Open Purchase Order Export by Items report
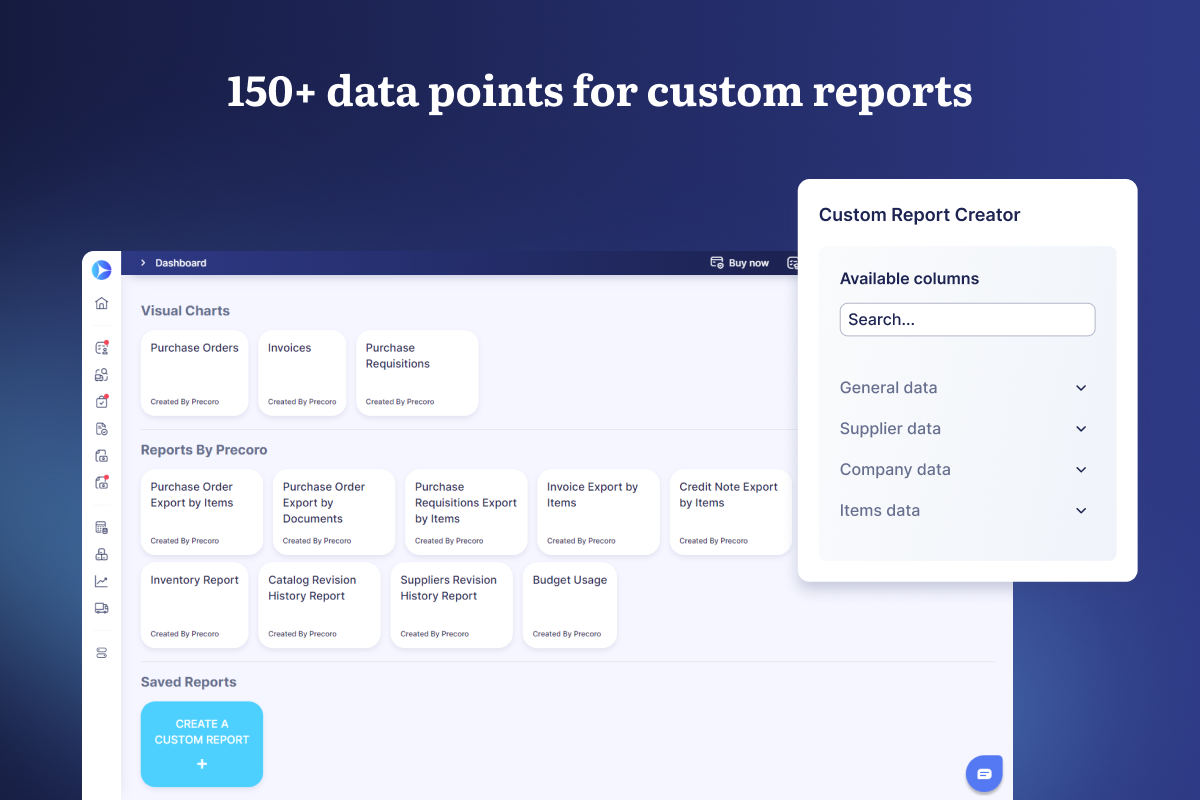This screenshot has height=800, width=1200. [202, 512]
